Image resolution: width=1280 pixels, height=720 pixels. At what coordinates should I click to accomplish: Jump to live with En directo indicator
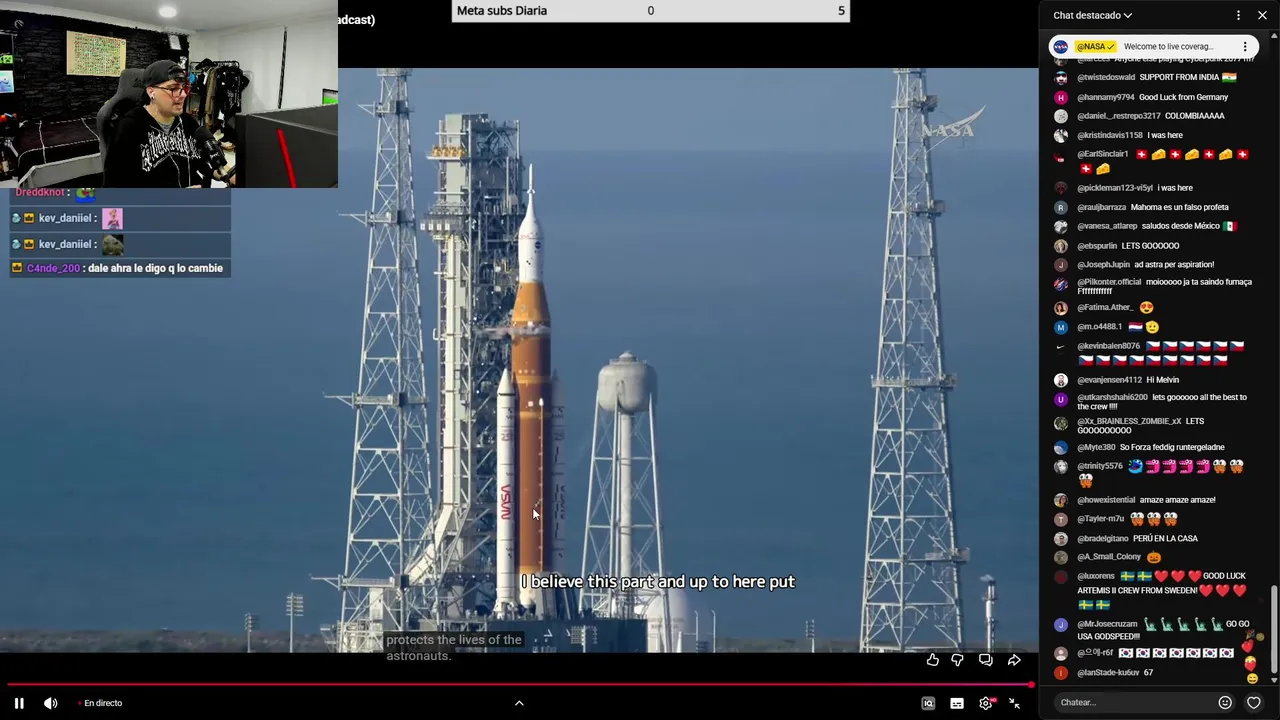(x=100, y=703)
